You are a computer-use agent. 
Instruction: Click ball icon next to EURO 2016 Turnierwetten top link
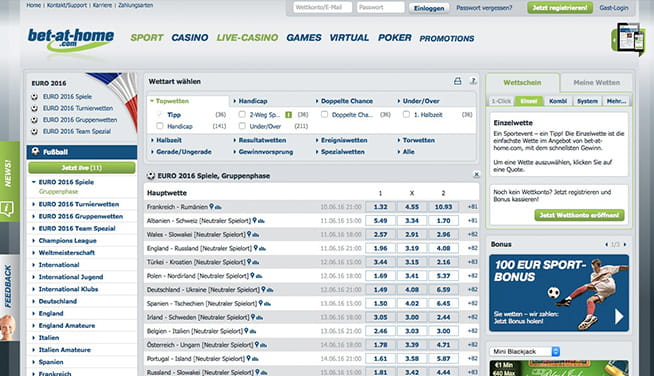[x=35, y=109]
